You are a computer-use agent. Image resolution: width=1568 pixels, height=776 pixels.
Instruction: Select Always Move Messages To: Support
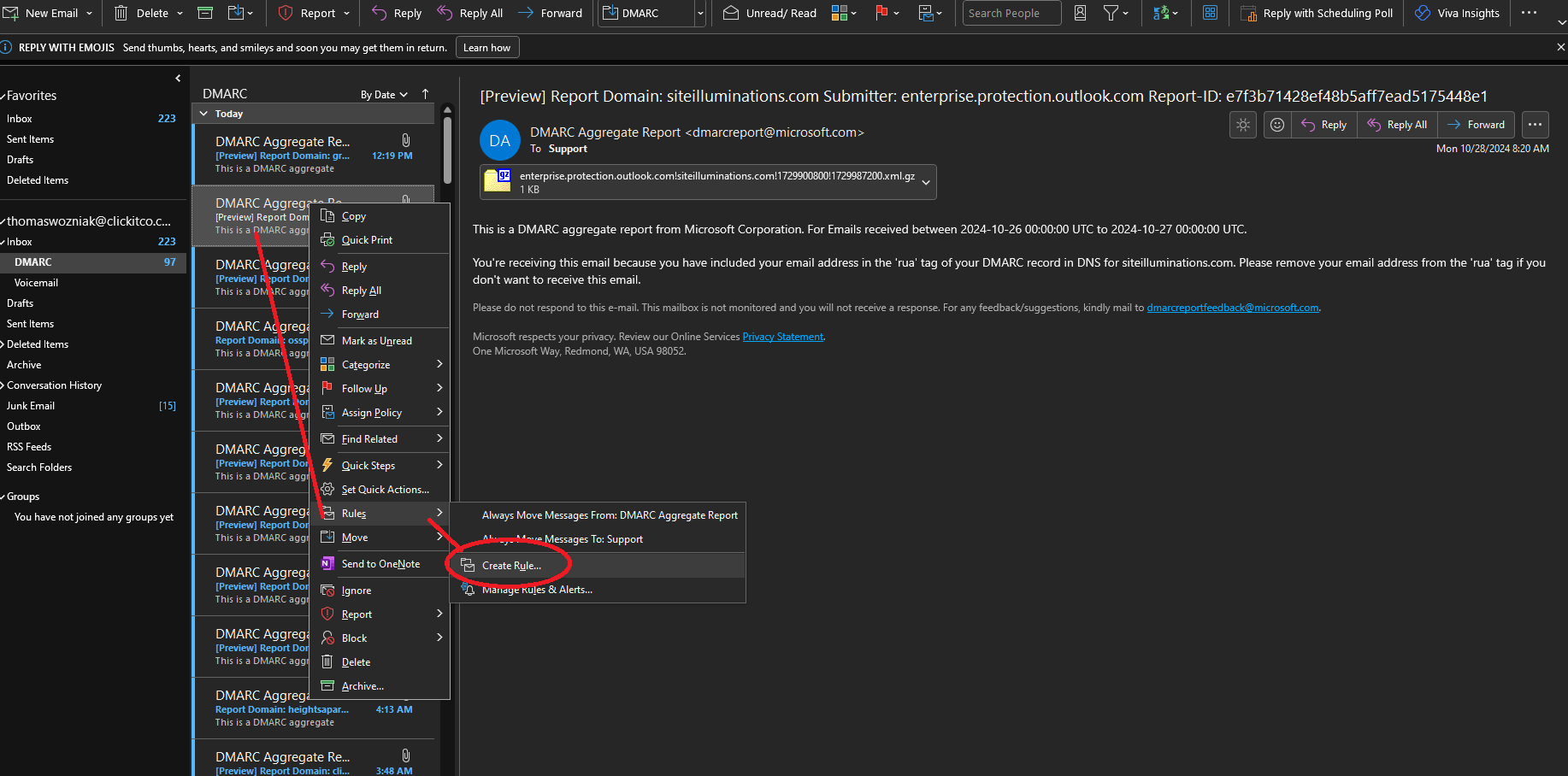coord(598,539)
